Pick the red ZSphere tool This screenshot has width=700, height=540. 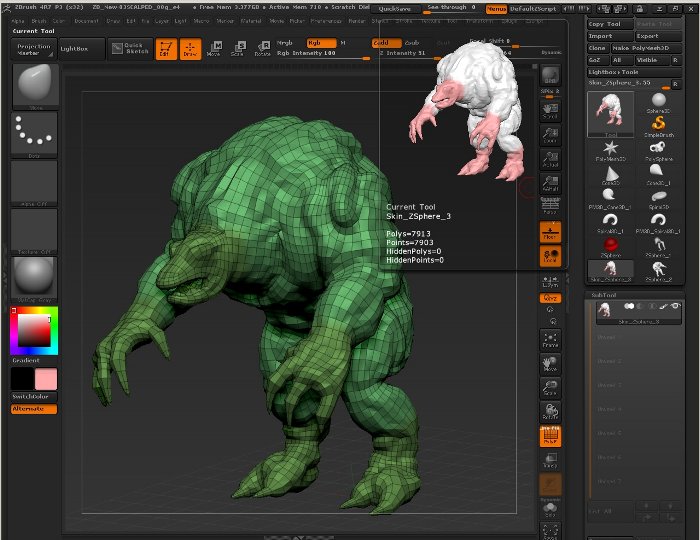[609, 245]
